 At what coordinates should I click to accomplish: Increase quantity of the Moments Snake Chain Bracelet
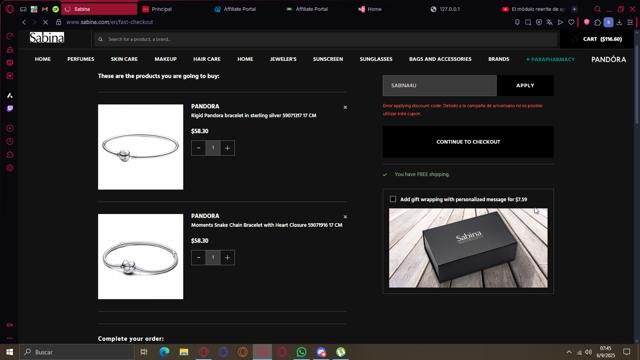tap(227, 258)
